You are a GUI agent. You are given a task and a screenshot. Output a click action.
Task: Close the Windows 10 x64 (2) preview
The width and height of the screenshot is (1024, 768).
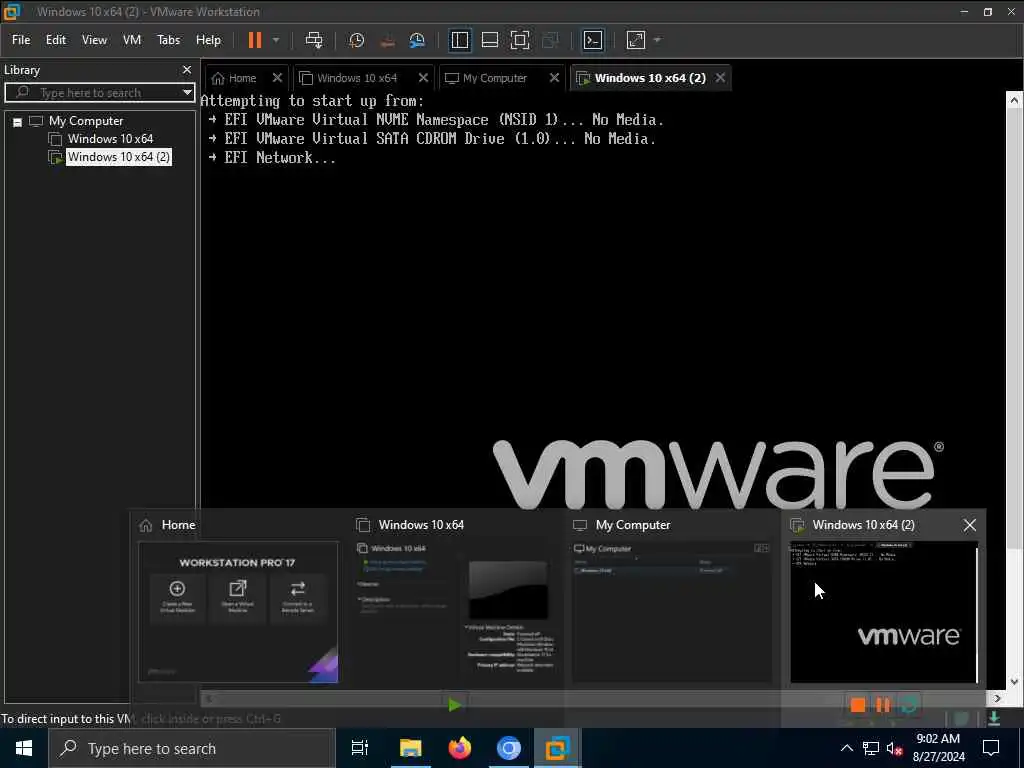970,525
